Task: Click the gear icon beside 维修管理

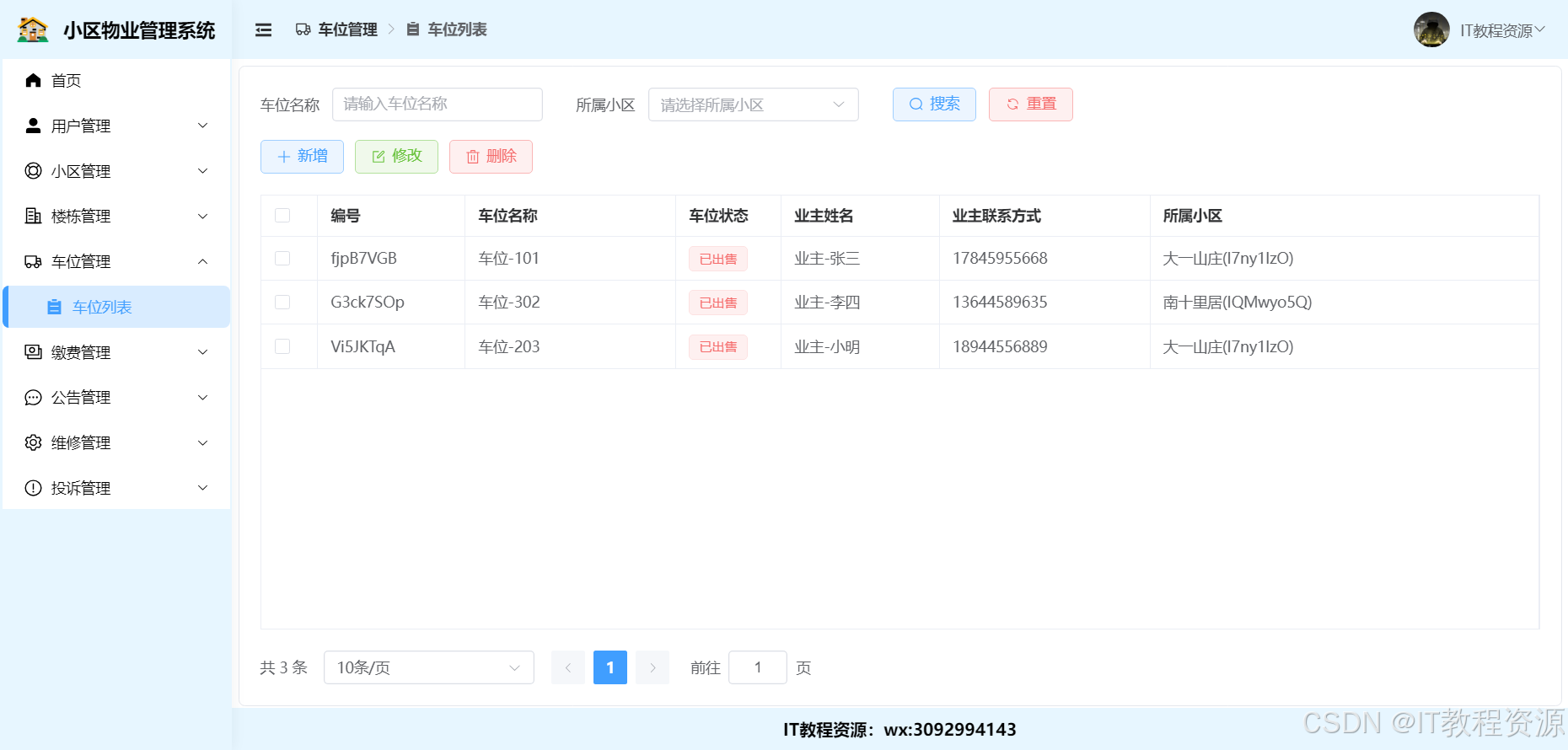Action: 33,442
